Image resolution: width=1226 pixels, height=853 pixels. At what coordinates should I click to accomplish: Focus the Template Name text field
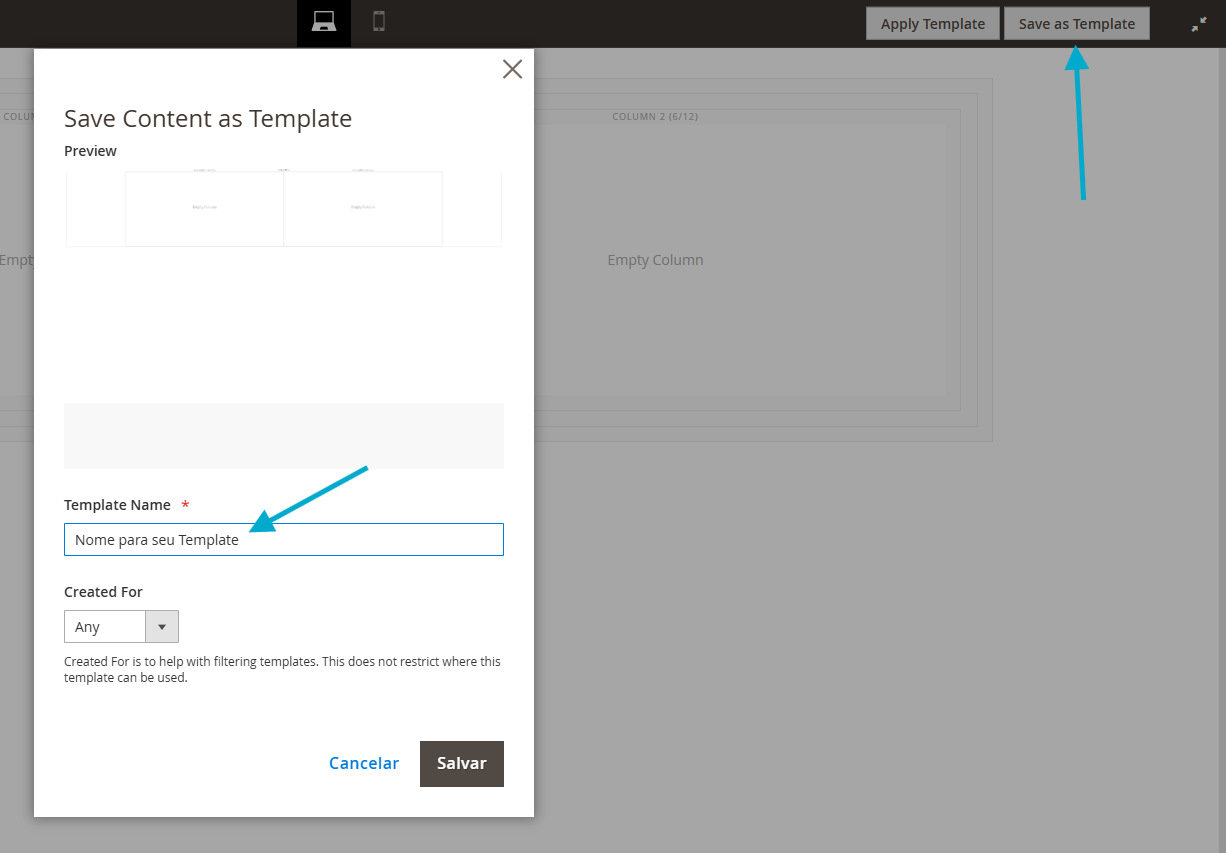point(284,540)
